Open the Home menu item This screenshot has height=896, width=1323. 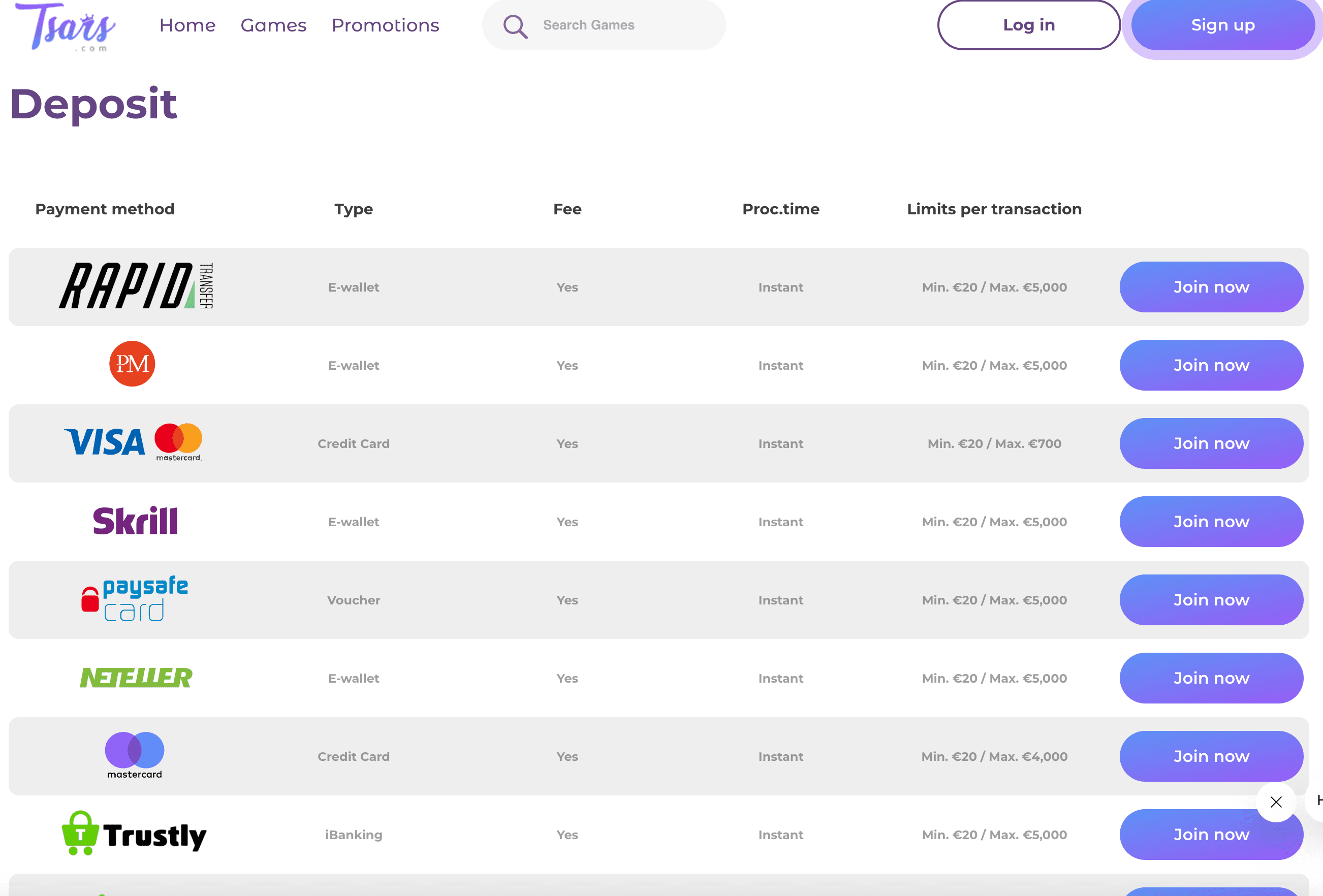pyautogui.click(x=187, y=25)
